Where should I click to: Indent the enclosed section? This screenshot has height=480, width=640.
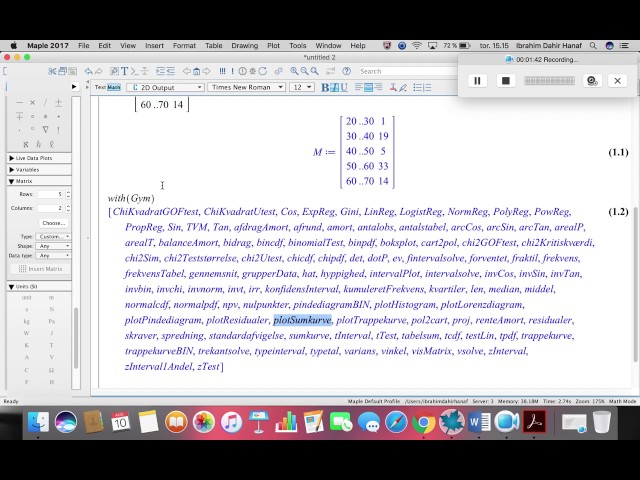160,71
